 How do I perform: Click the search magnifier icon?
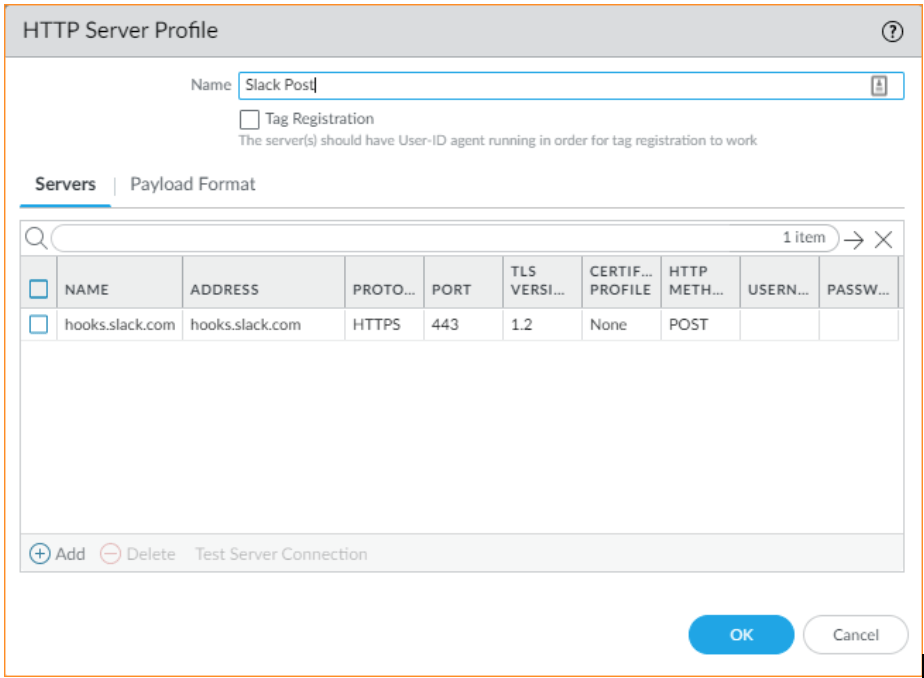[36, 239]
